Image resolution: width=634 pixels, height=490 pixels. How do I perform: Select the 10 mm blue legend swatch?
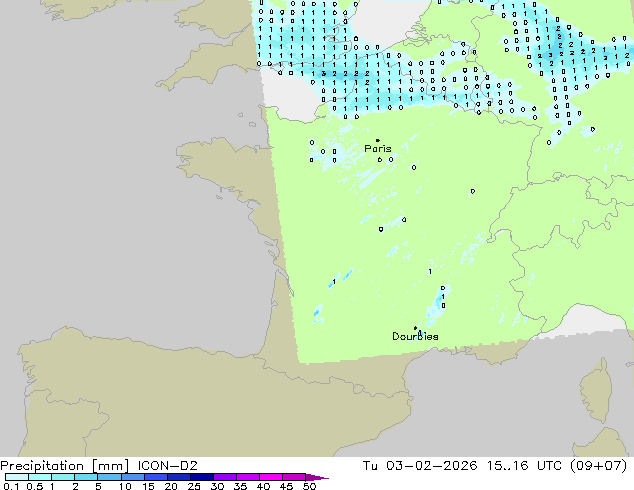pyautogui.click(x=132, y=477)
